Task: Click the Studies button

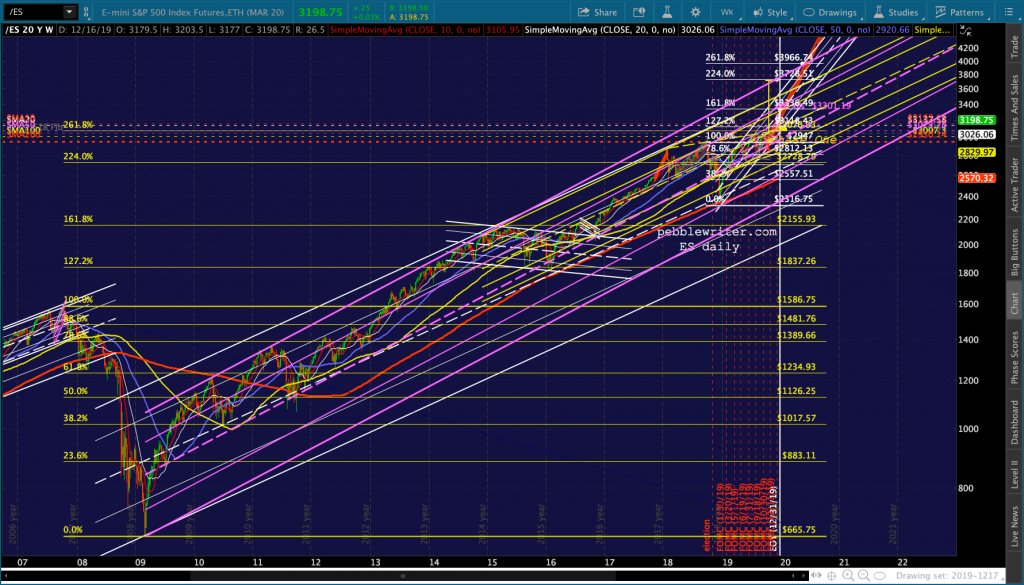Action: 896,12
